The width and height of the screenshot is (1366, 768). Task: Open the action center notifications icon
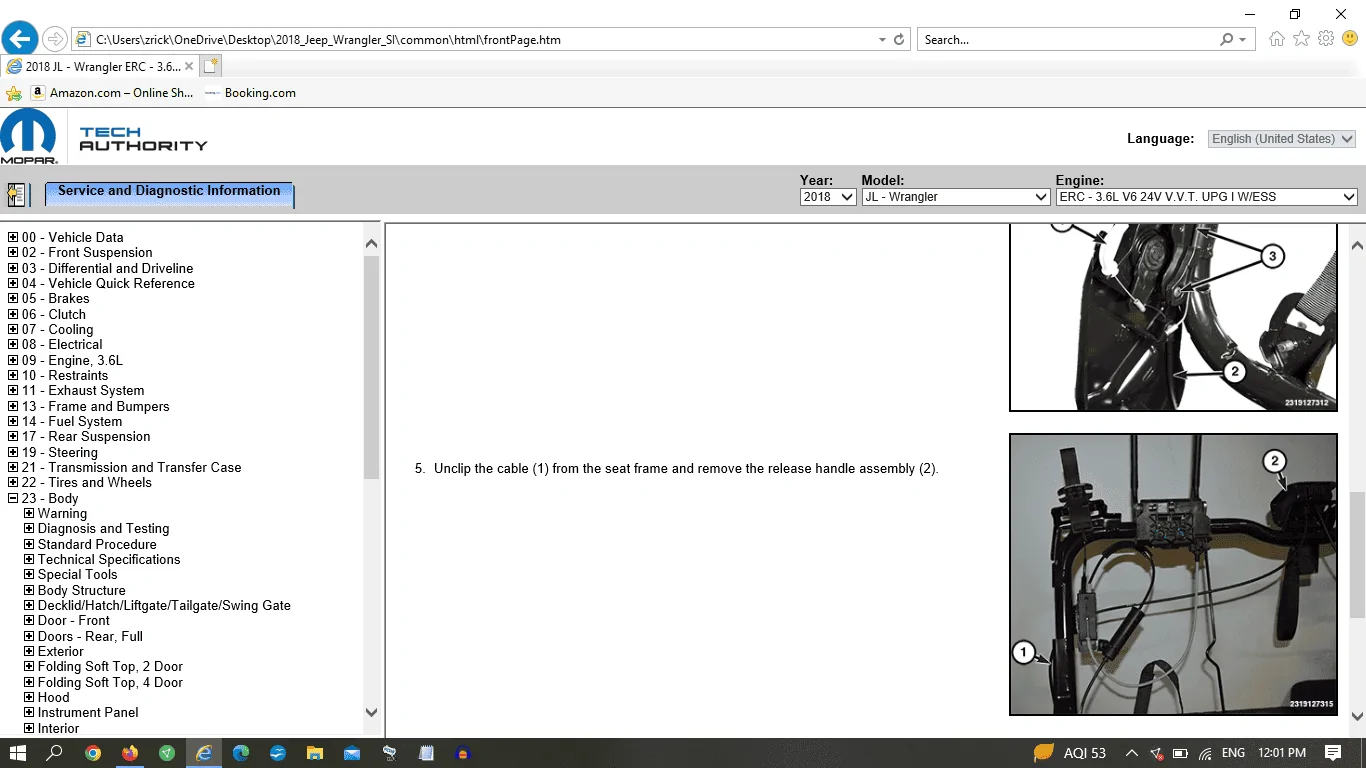[x=1333, y=753]
